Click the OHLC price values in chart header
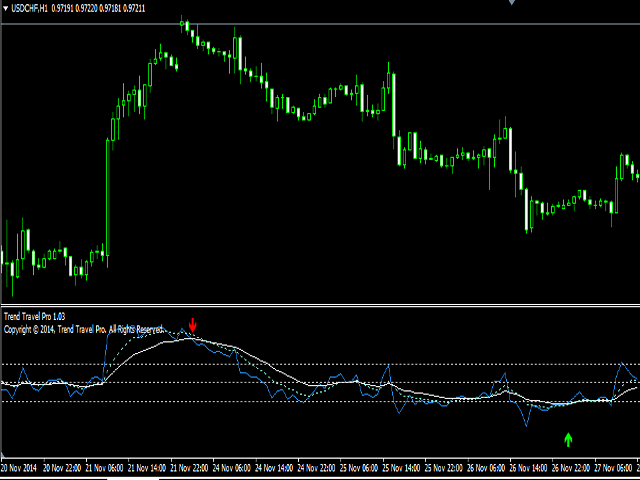This screenshot has width=640, height=480. click(x=98, y=8)
